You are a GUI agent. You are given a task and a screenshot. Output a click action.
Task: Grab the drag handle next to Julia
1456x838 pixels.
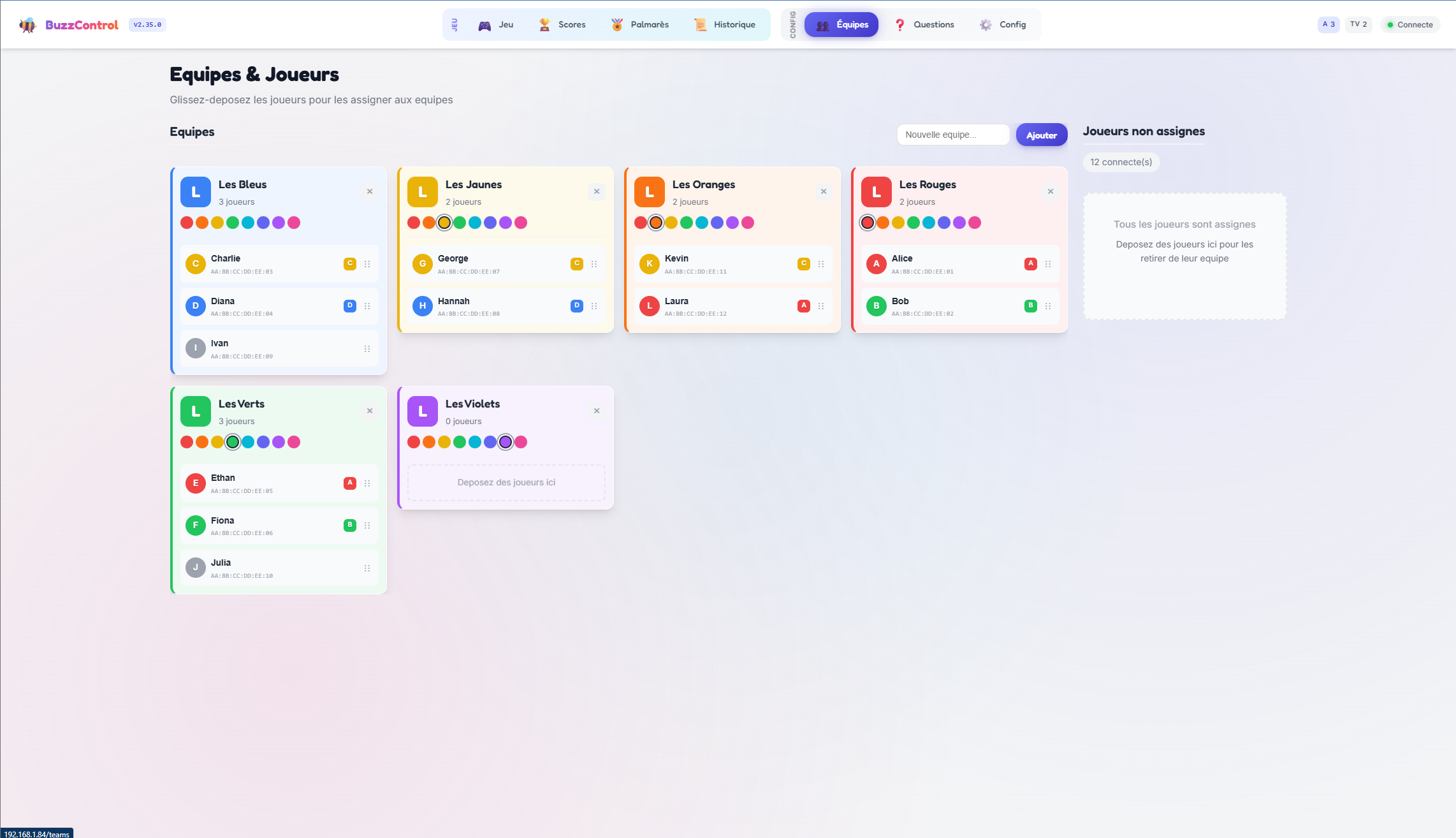tap(368, 568)
